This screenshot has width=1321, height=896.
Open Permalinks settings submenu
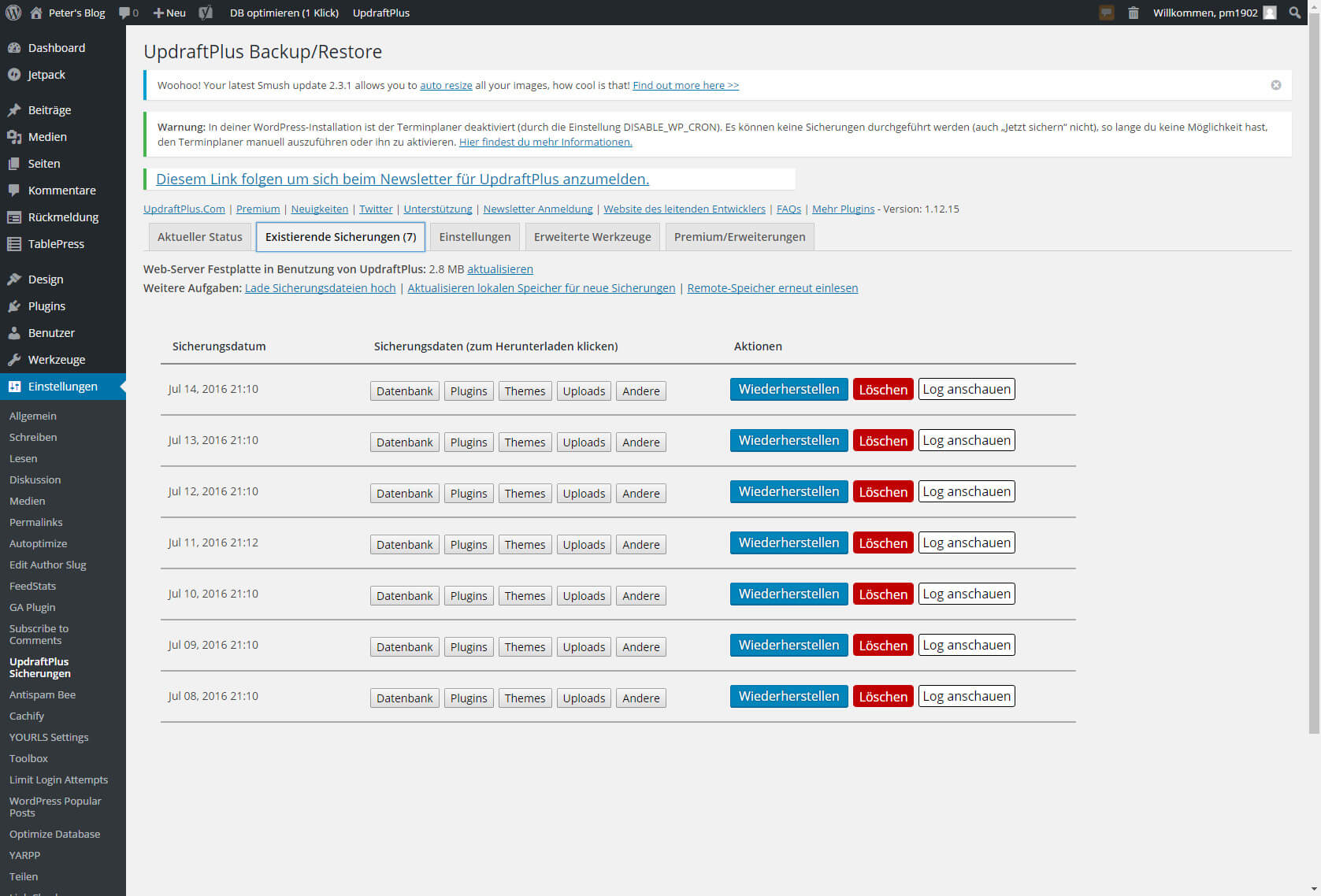(36, 522)
